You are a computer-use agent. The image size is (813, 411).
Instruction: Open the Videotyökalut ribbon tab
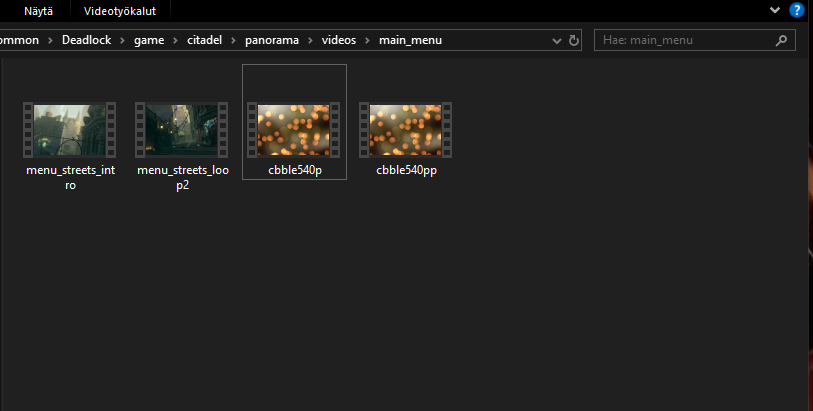tap(120, 11)
